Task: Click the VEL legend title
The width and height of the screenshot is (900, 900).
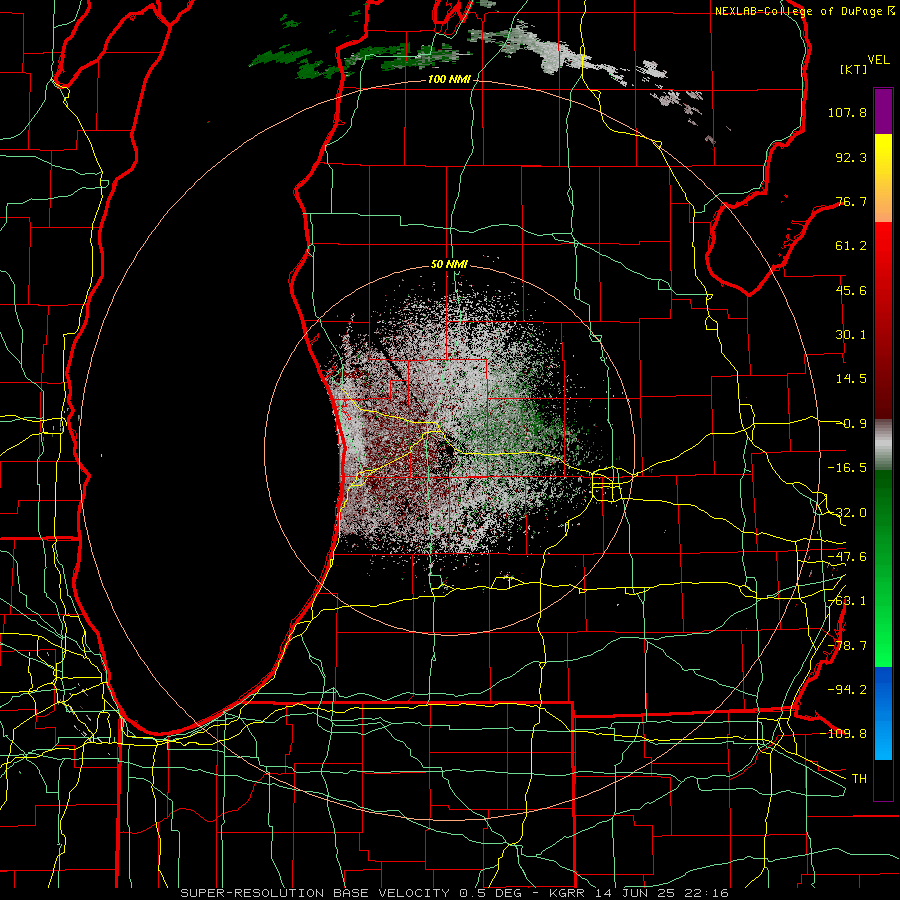Action: 878,60
